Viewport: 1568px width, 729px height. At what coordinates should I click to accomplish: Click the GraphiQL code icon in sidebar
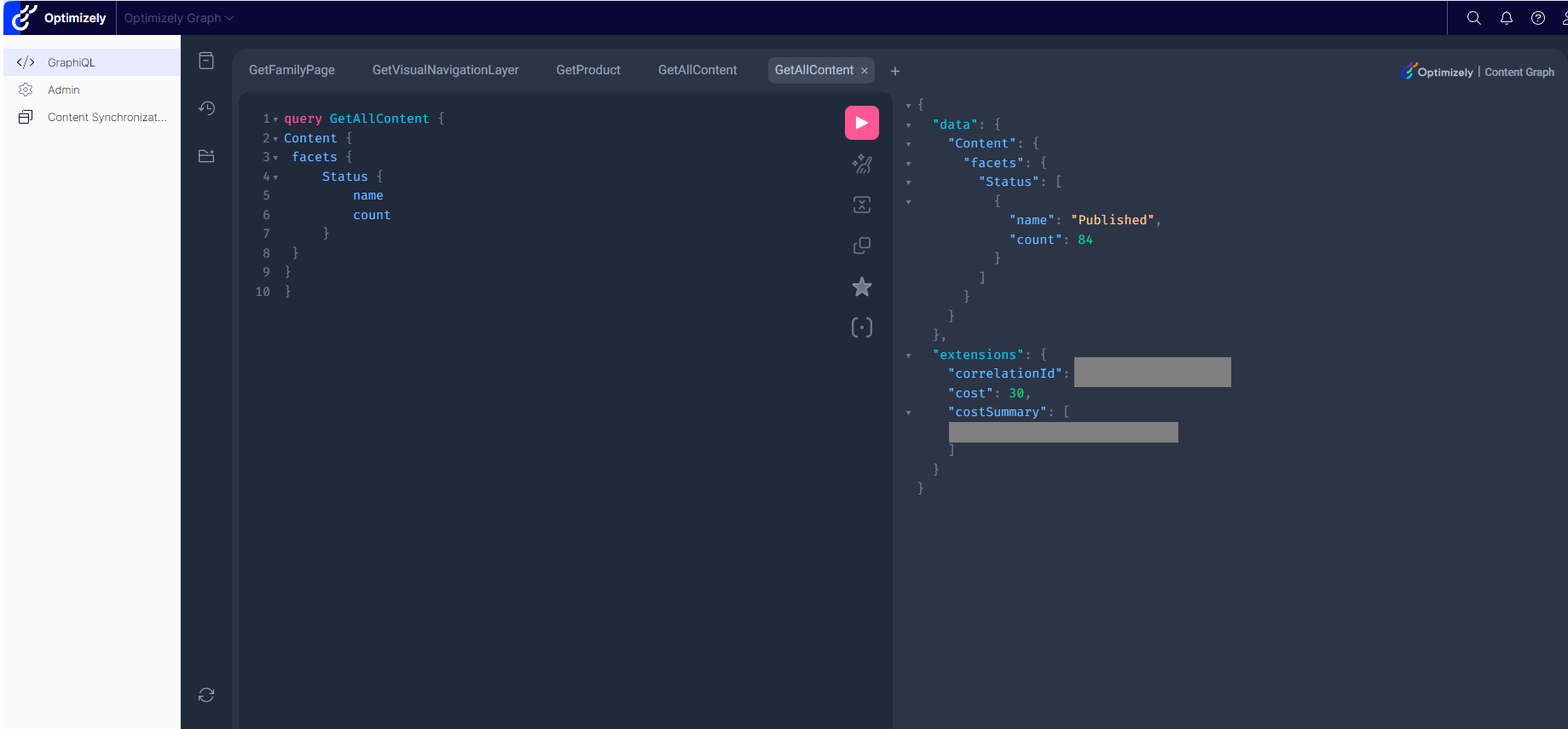pyautogui.click(x=26, y=62)
